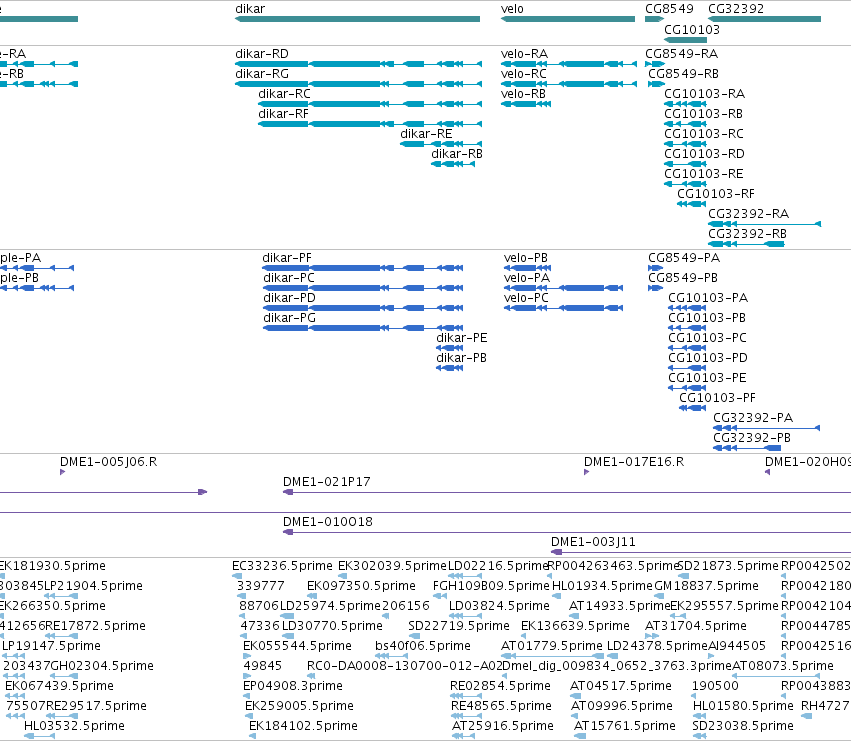Select the velo-RC transcript
The height and width of the screenshot is (741, 851).
point(569,84)
